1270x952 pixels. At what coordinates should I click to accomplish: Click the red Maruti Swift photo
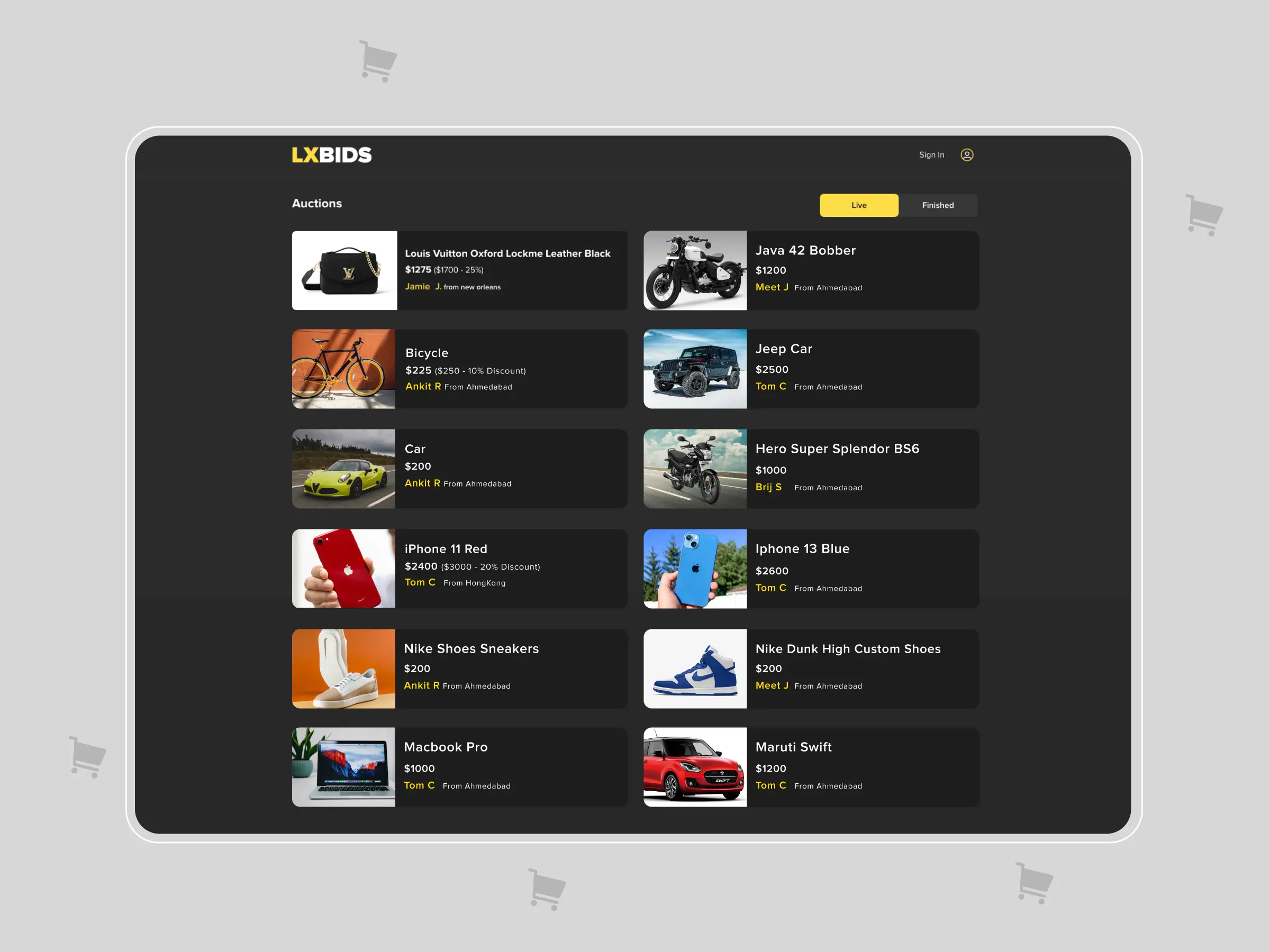coord(695,767)
